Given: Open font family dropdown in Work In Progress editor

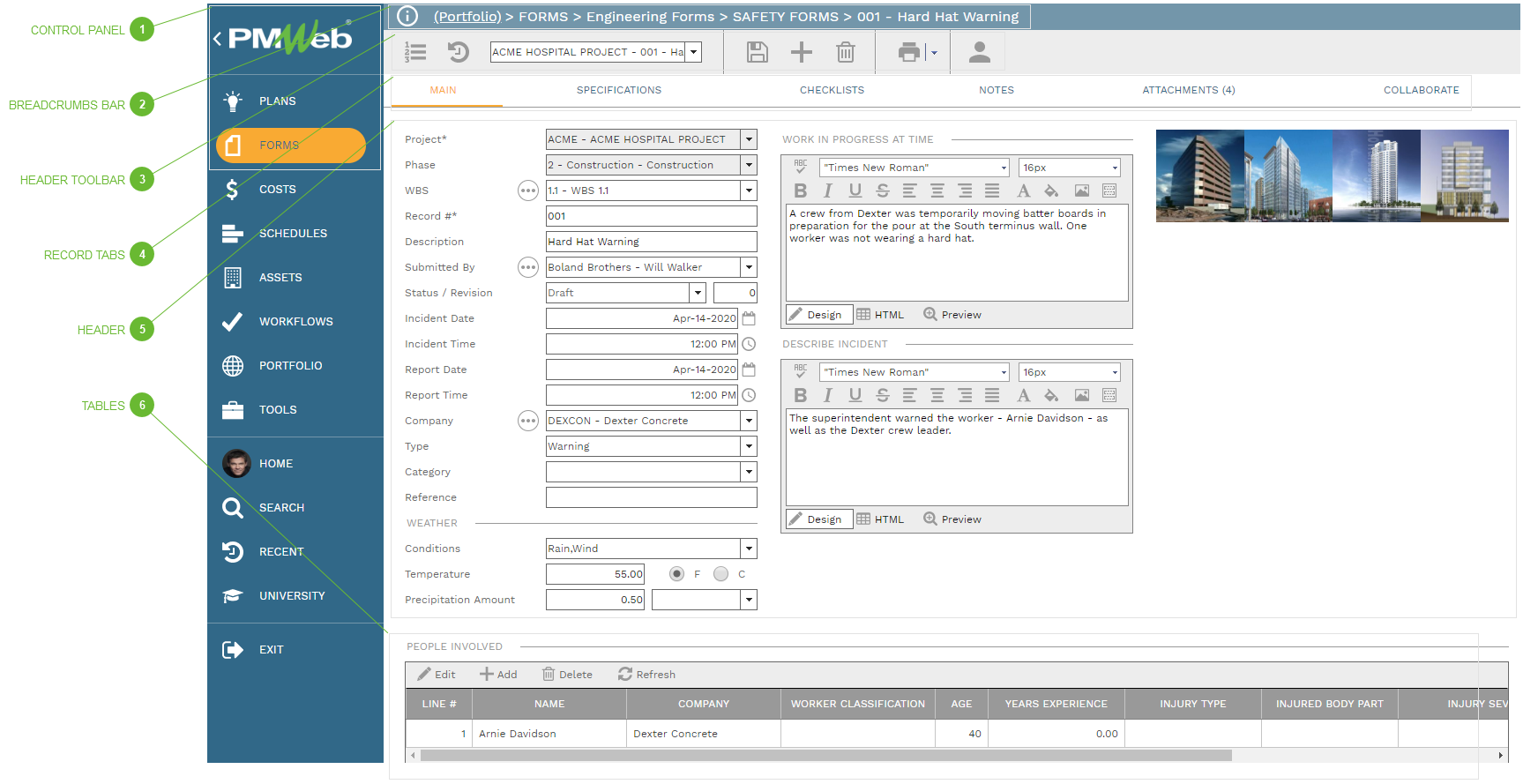Looking at the screenshot, I should pyautogui.click(x=1003, y=168).
